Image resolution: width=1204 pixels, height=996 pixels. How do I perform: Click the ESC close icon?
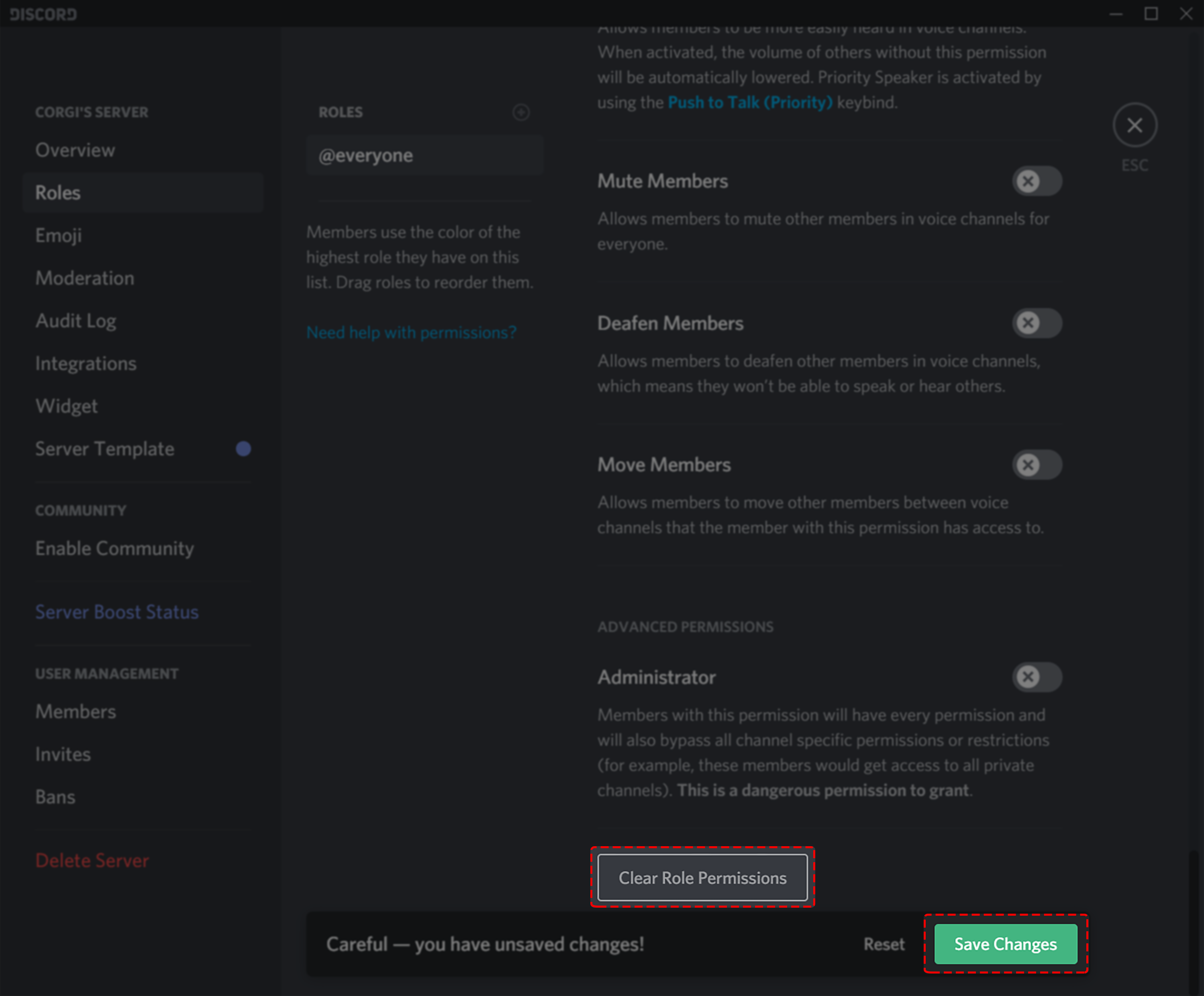1134,124
